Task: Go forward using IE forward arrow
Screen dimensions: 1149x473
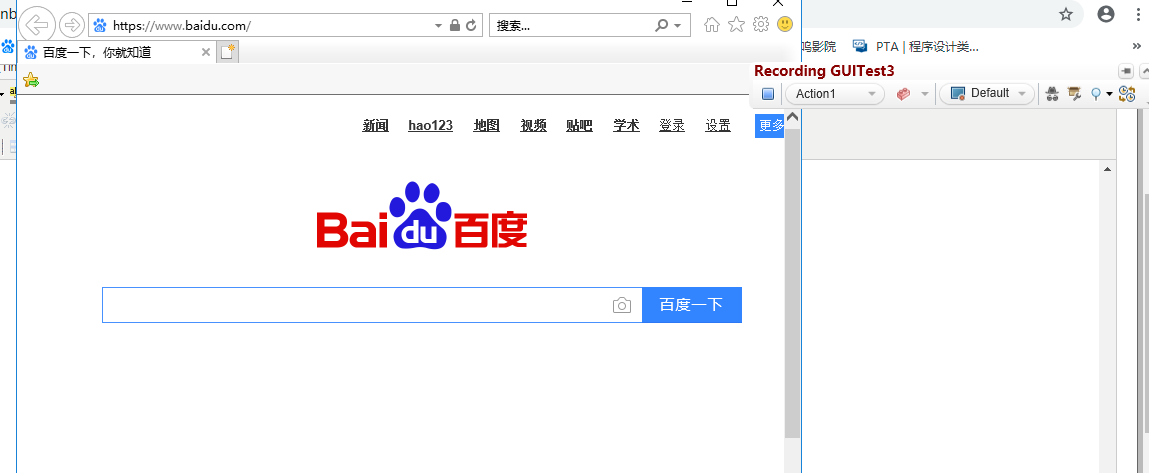Action: pyautogui.click(x=72, y=25)
